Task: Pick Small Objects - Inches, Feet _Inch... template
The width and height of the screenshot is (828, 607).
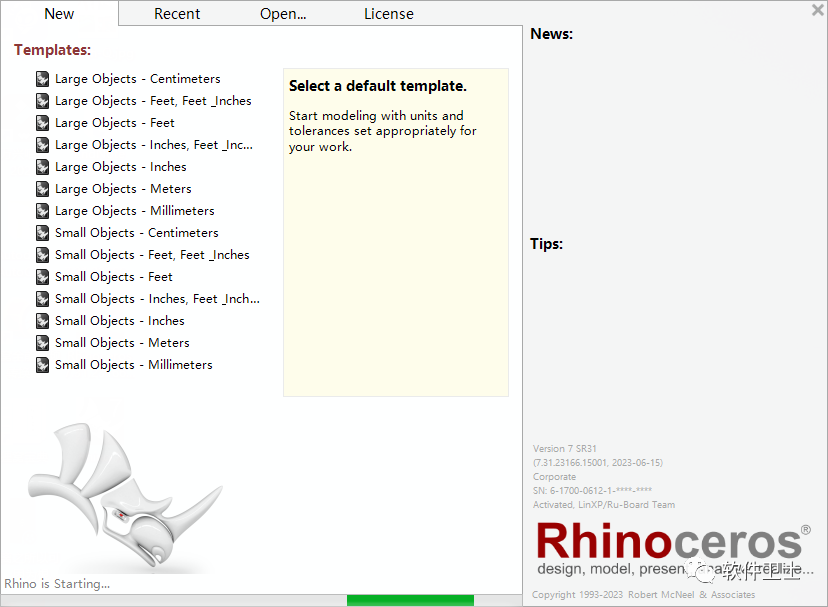Action: pos(157,299)
